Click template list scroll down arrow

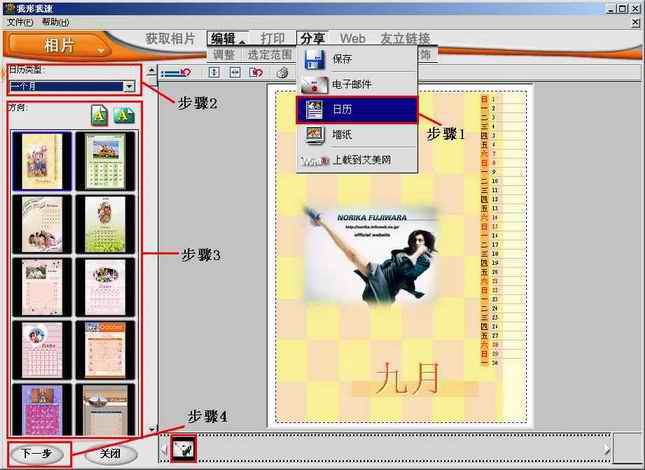pyautogui.click(x=151, y=429)
